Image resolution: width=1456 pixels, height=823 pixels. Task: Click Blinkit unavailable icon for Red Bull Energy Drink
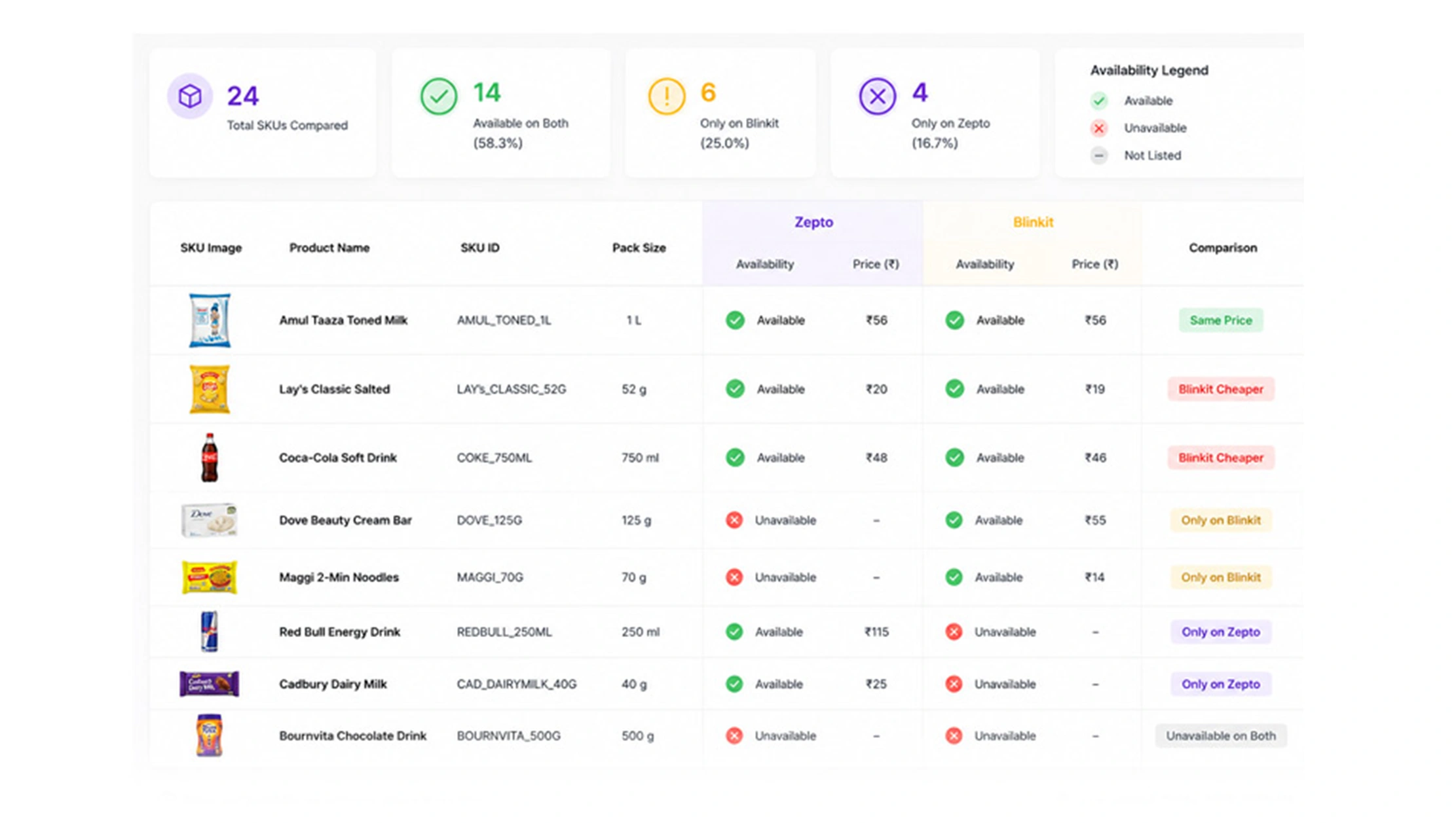tap(954, 632)
